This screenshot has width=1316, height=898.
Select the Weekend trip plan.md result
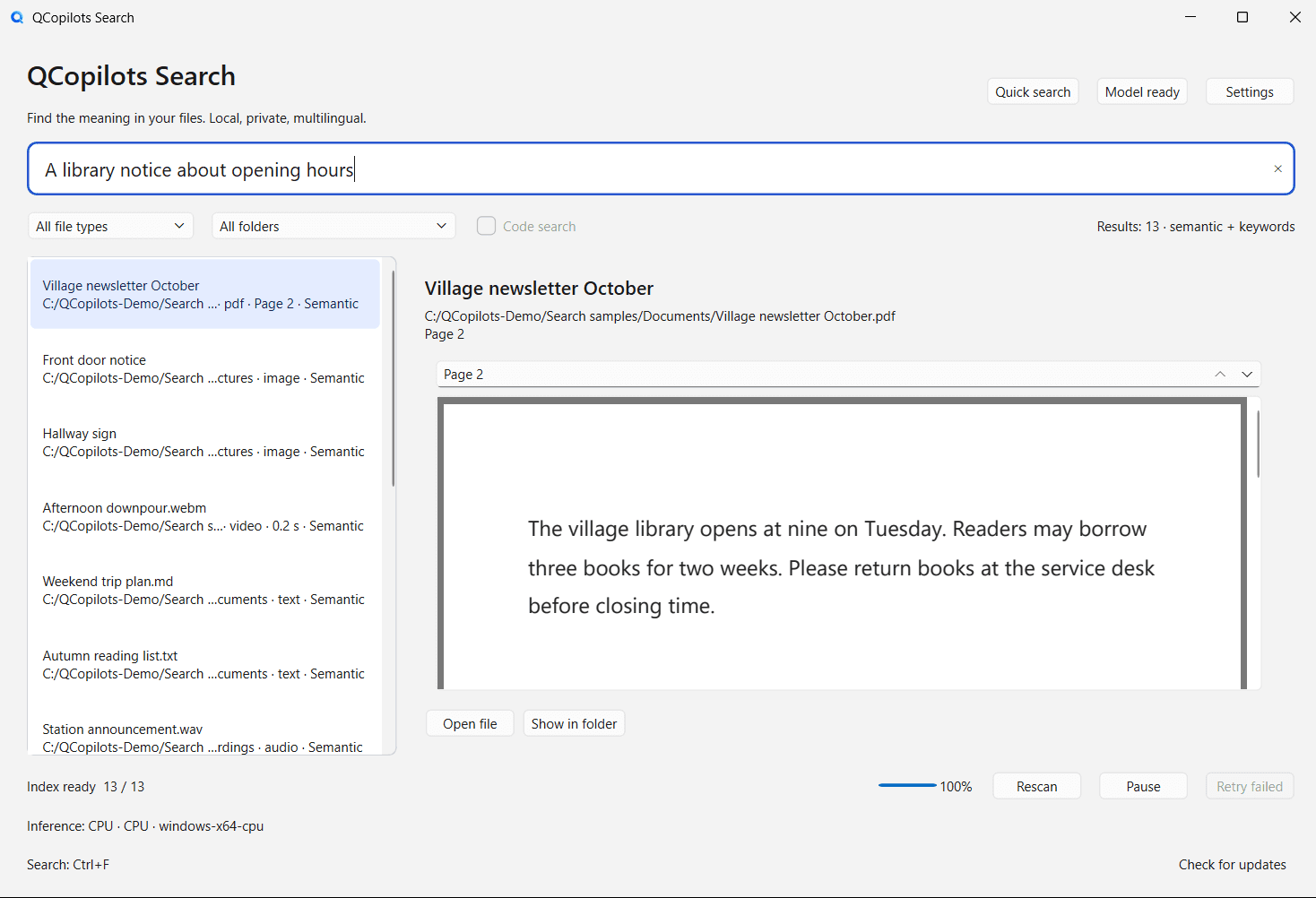(x=205, y=590)
